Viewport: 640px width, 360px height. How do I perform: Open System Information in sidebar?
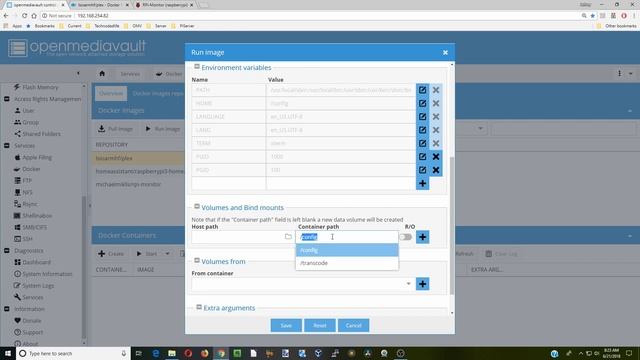point(47,274)
